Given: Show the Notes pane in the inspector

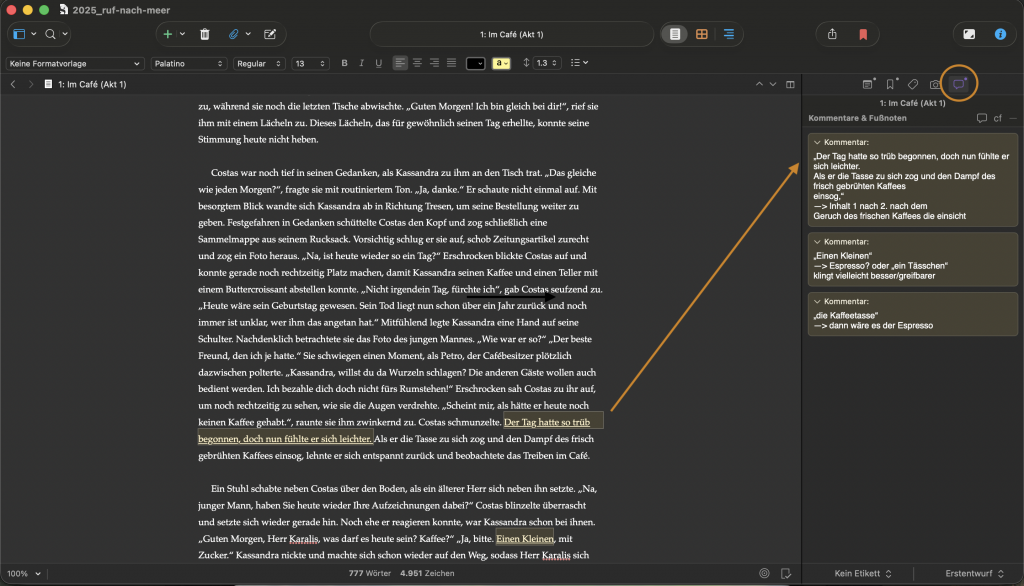Looking at the screenshot, I should (x=867, y=84).
